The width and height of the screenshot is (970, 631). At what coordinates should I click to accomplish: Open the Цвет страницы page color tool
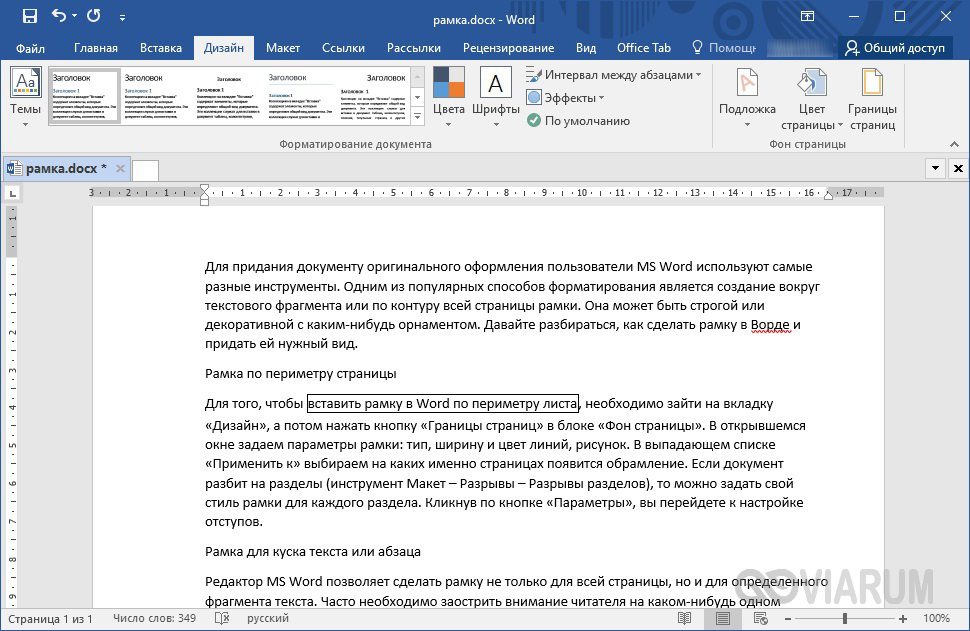812,99
